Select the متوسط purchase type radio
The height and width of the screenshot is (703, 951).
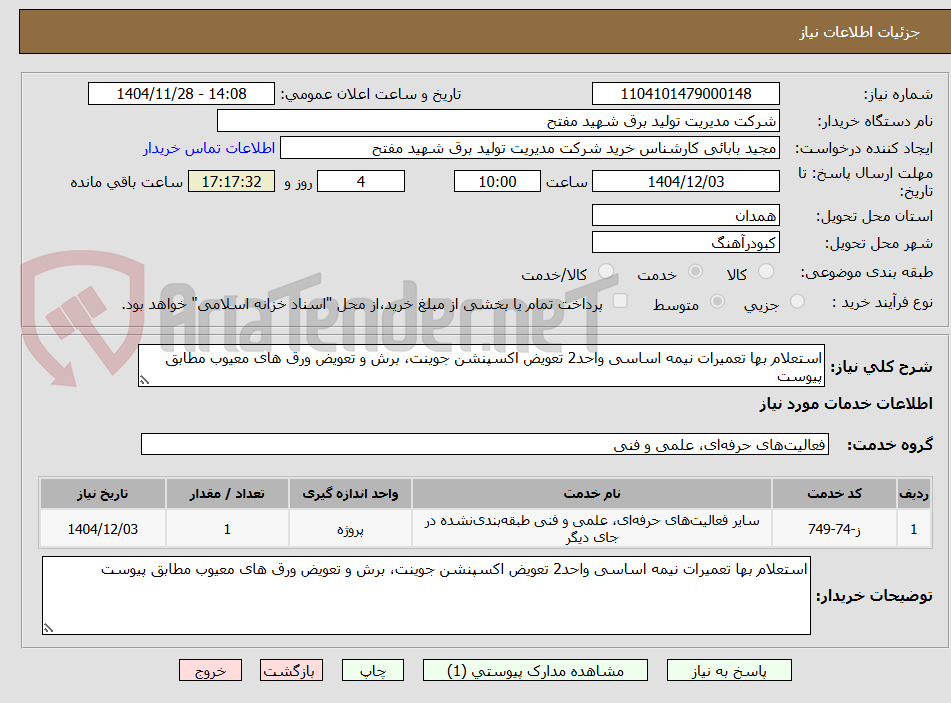(x=717, y=301)
